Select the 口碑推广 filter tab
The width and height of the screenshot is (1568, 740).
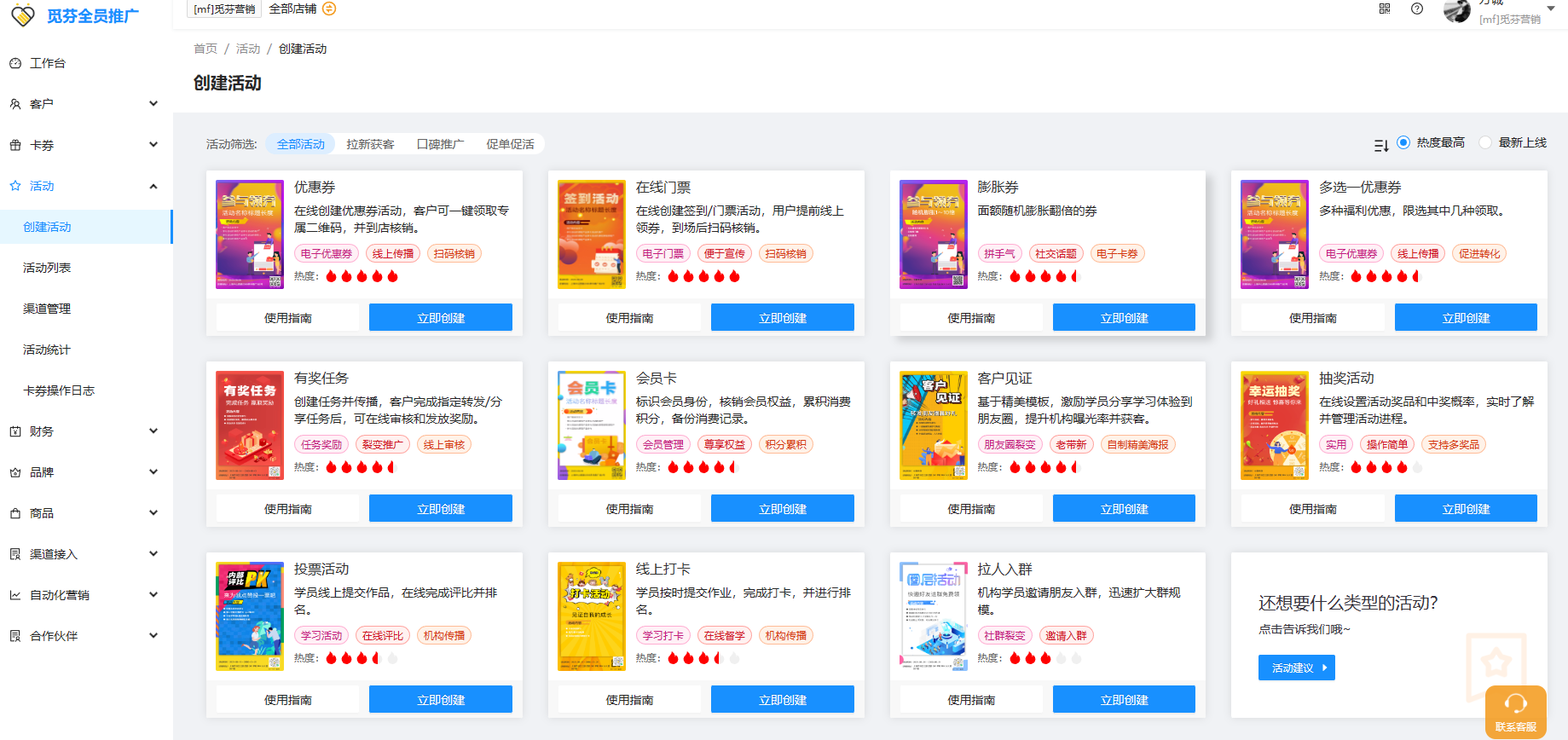click(440, 144)
